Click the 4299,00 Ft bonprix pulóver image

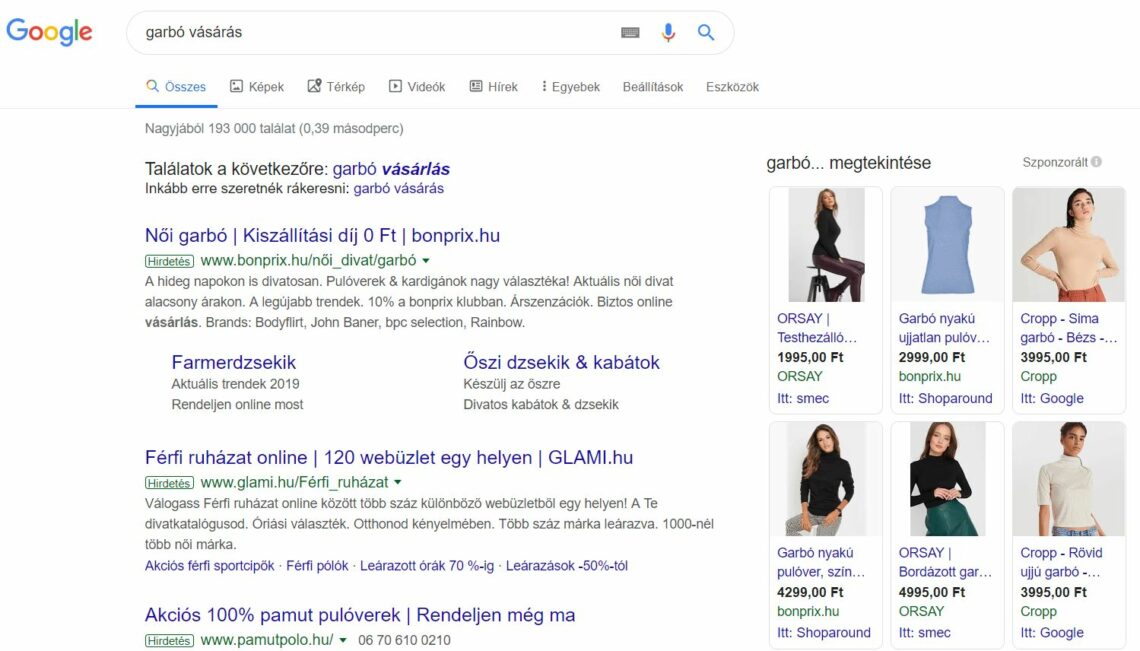point(826,479)
